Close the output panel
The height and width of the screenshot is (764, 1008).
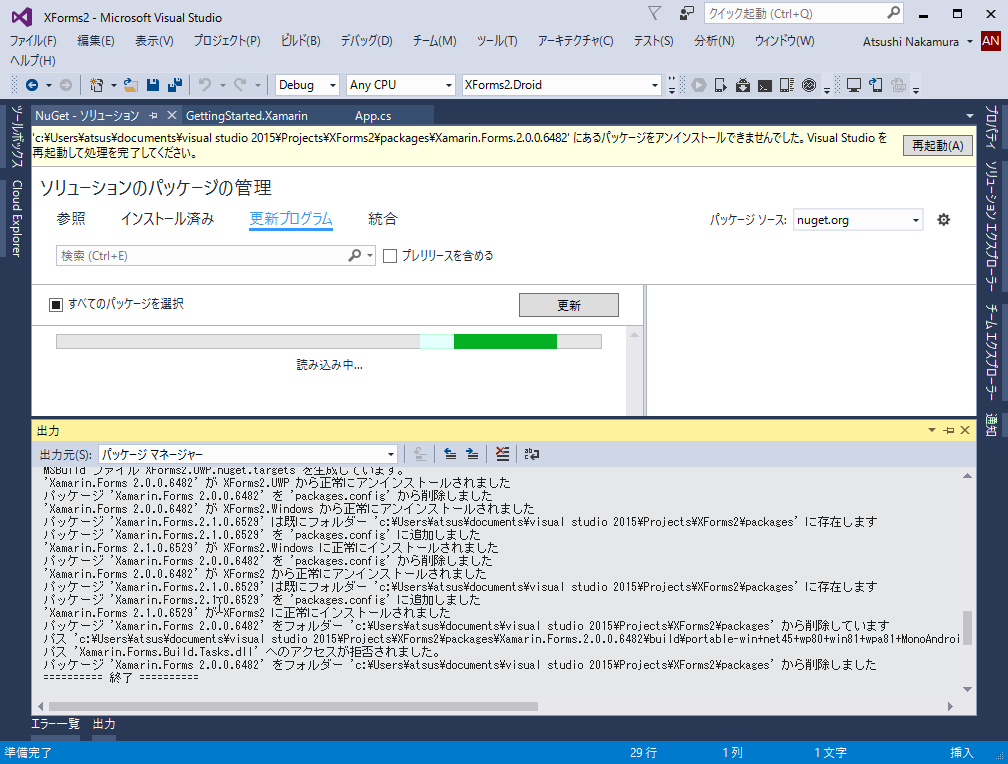(965, 430)
